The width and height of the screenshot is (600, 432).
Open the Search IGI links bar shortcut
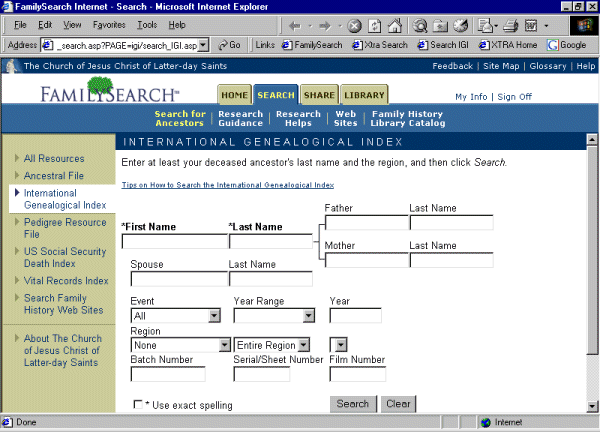(x=443, y=45)
